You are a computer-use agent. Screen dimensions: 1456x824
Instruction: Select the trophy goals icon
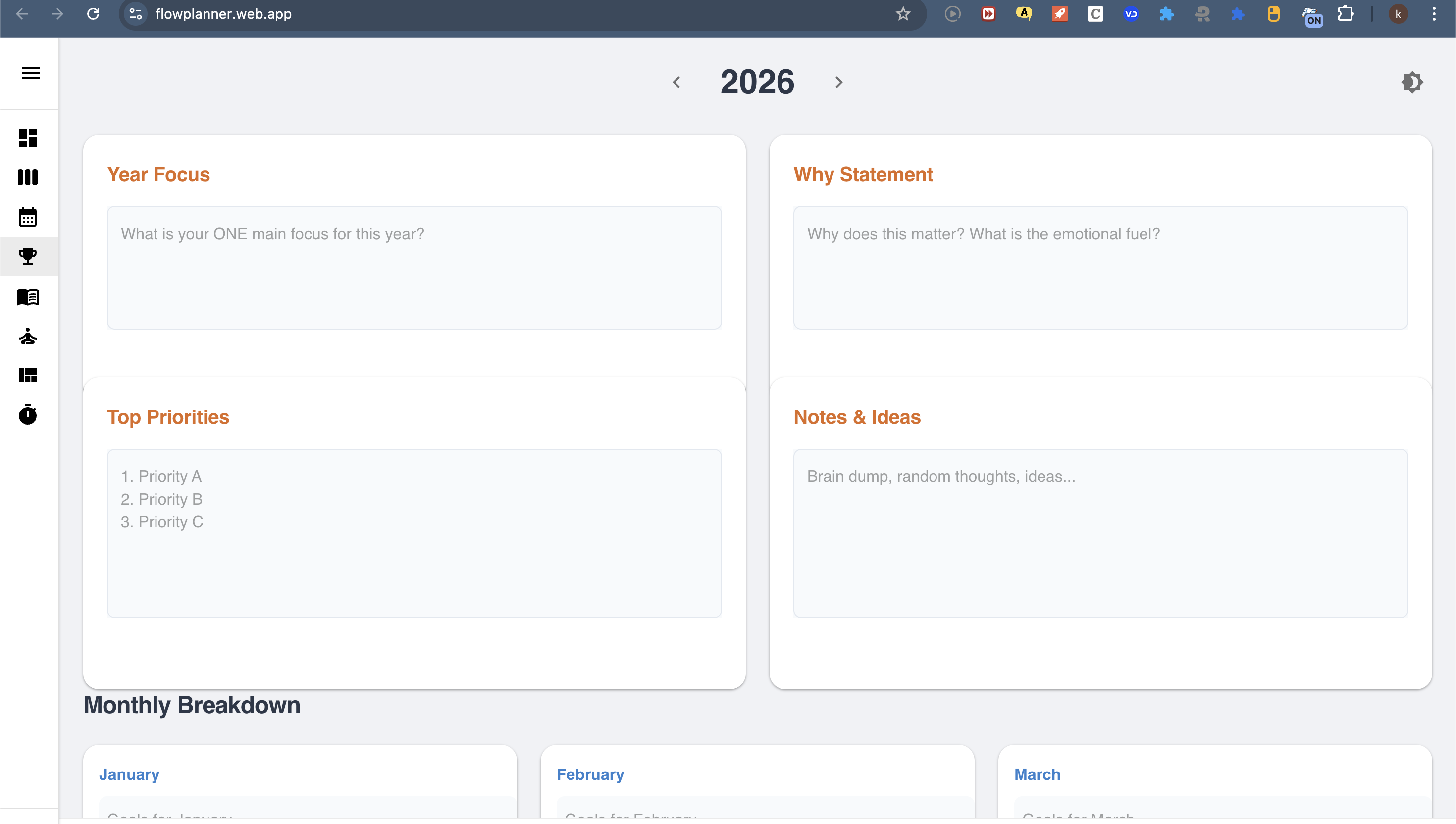coord(28,257)
